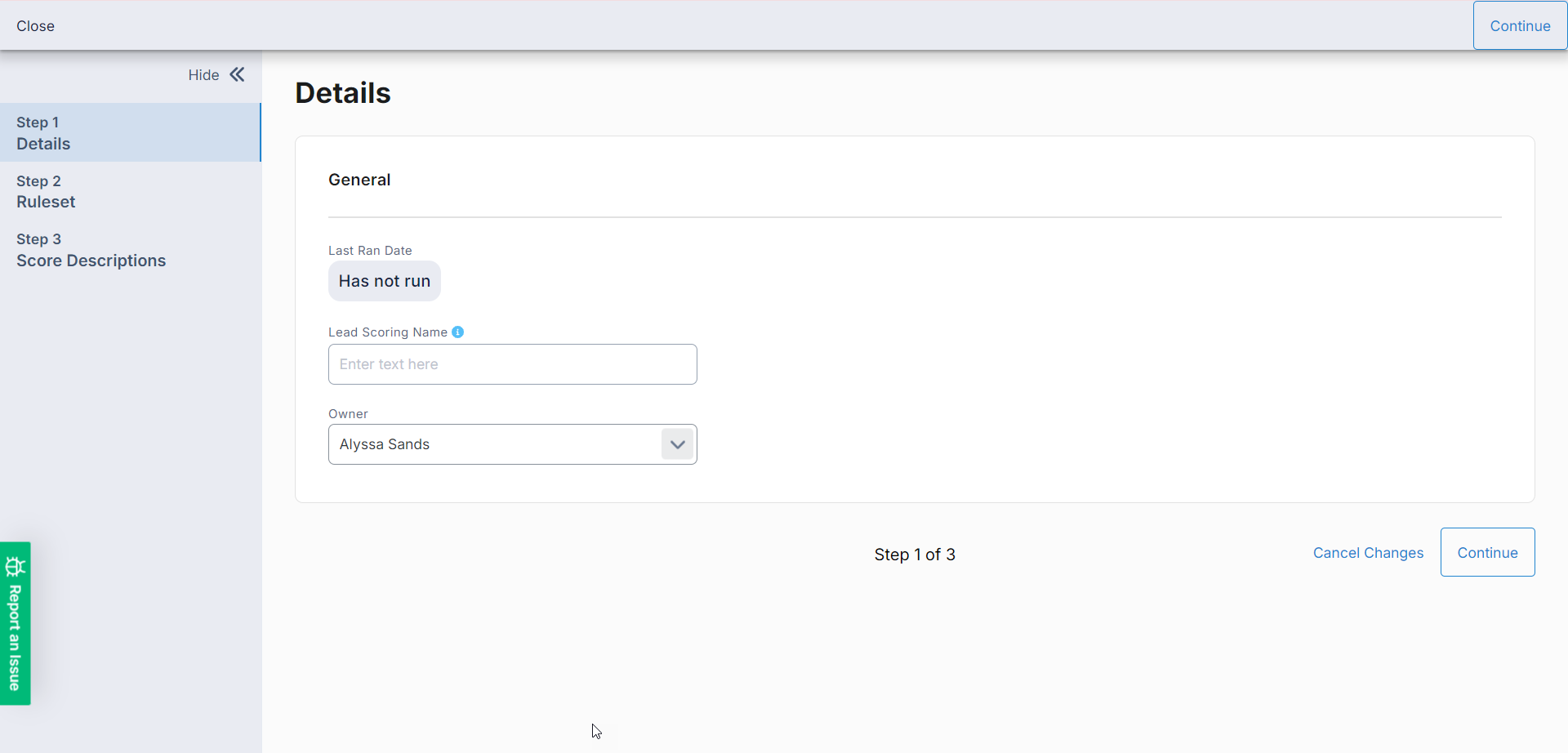
Task: Click the info icon next to Lead Scoring Name
Action: click(x=458, y=332)
